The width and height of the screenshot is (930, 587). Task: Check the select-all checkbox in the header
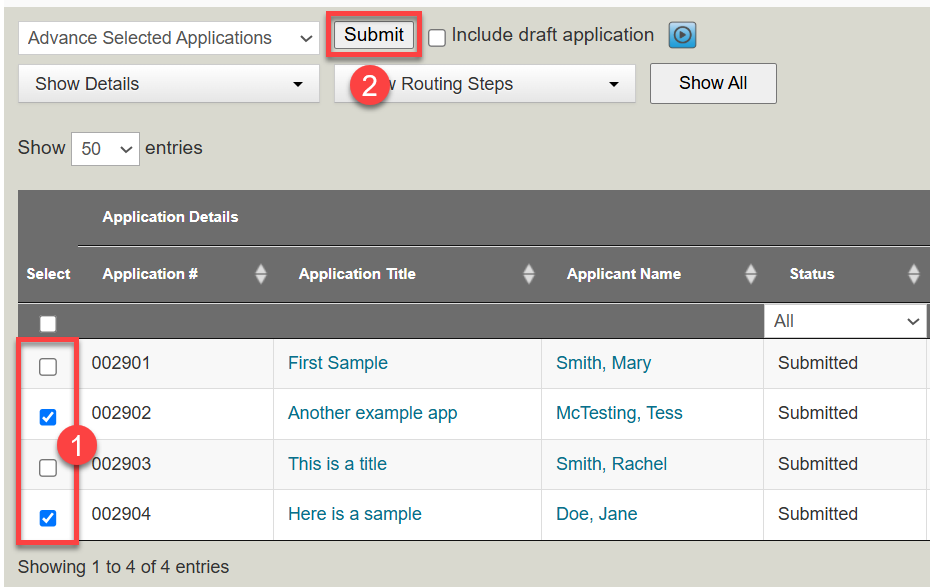tap(47, 322)
